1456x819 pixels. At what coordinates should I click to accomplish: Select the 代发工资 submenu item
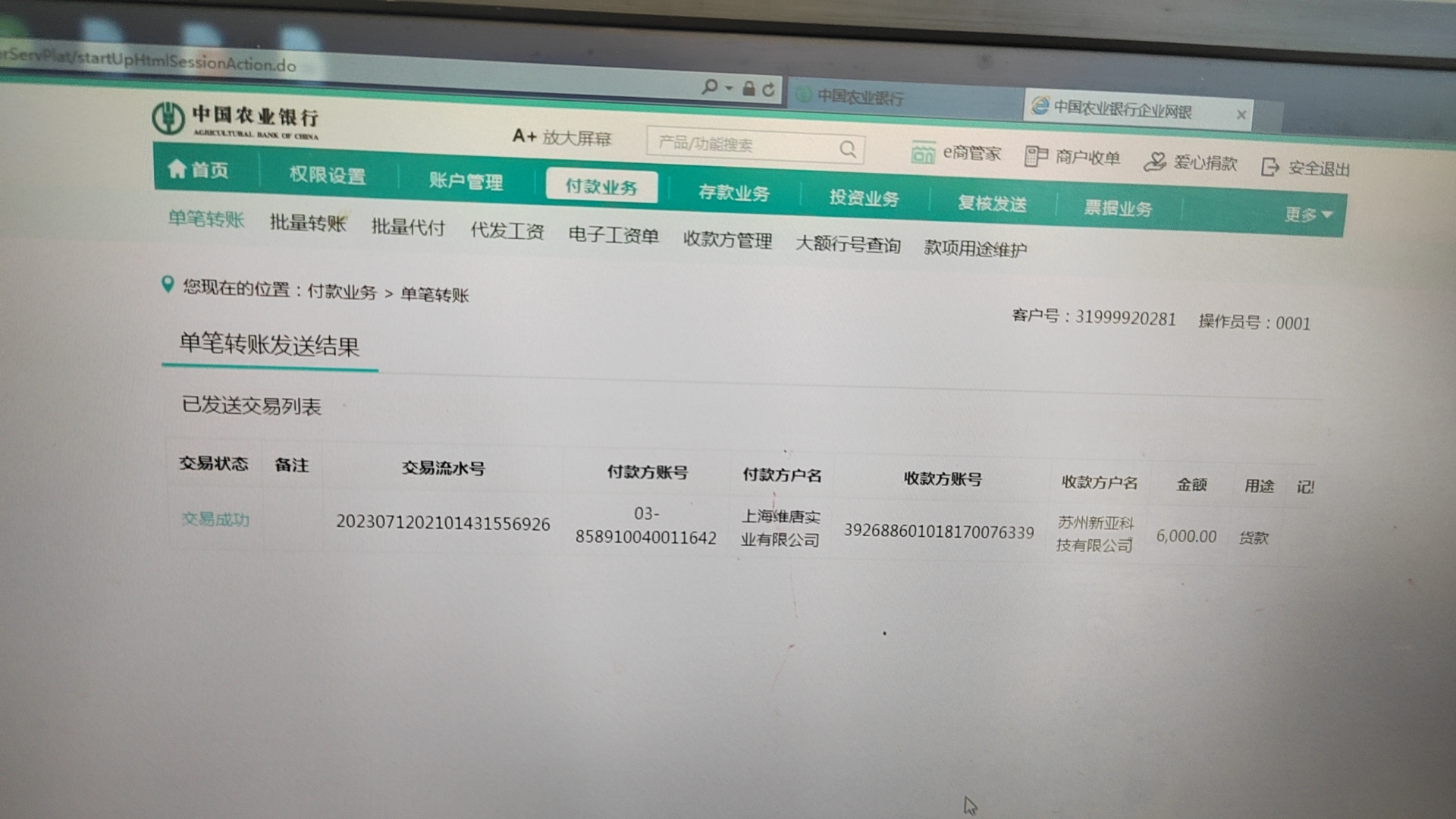pyautogui.click(x=507, y=231)
